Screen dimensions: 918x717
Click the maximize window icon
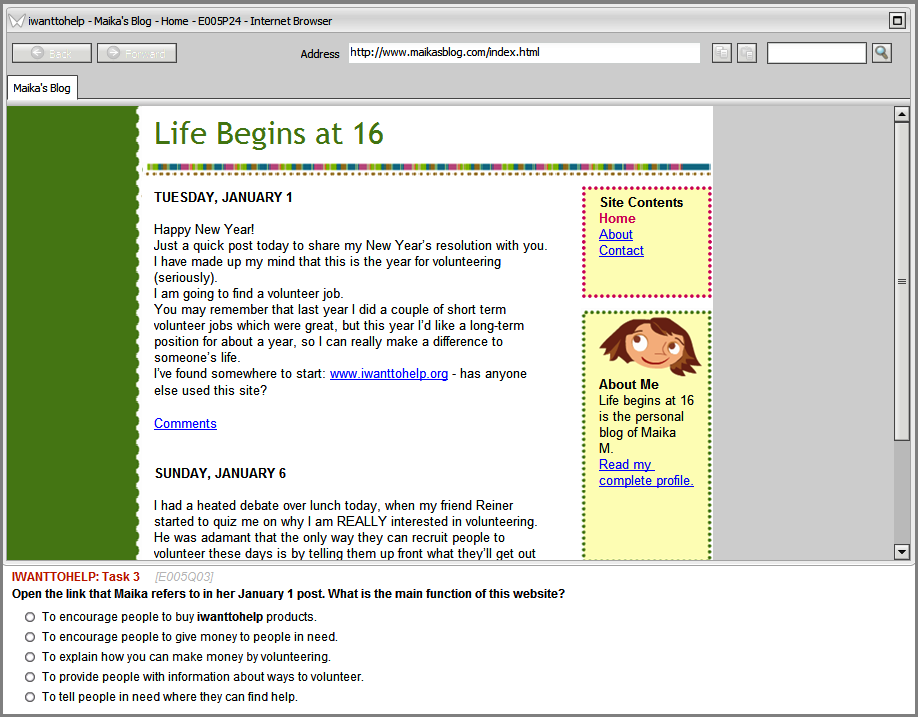896,21
